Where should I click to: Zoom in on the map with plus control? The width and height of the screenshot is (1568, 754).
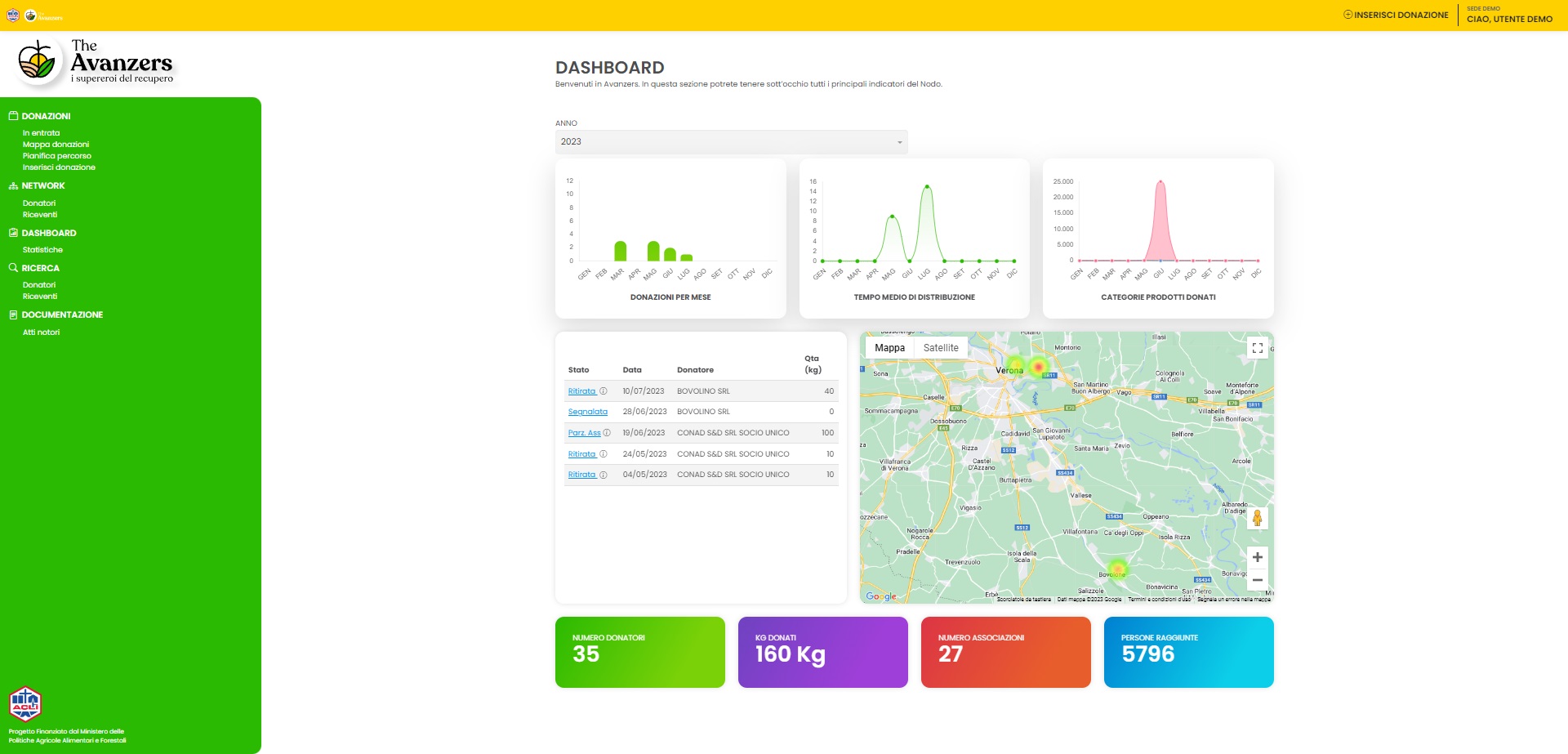pos(1258,556)
